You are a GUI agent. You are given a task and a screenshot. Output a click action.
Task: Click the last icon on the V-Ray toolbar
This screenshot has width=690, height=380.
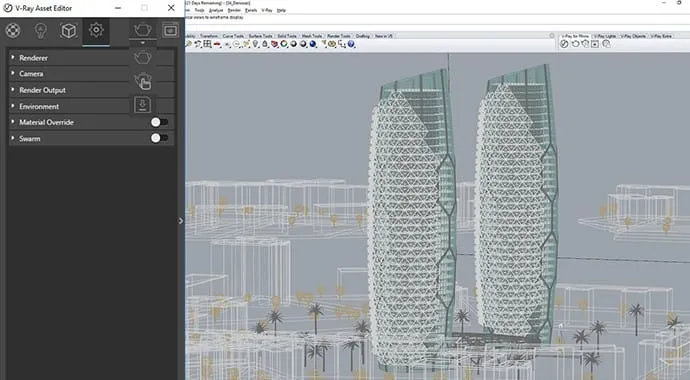[x=606, y=44]
